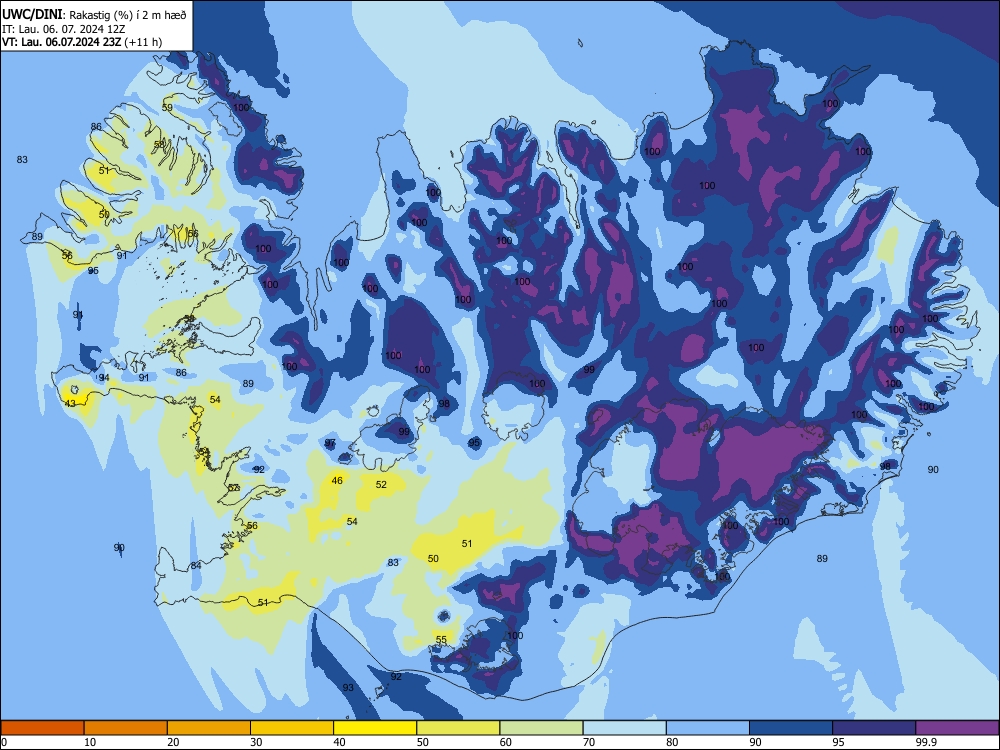The height and width of the screenshot is (750, 1000).
Task: Choose the purple legend swatch above 99.9
Action: tap(957, 728)
